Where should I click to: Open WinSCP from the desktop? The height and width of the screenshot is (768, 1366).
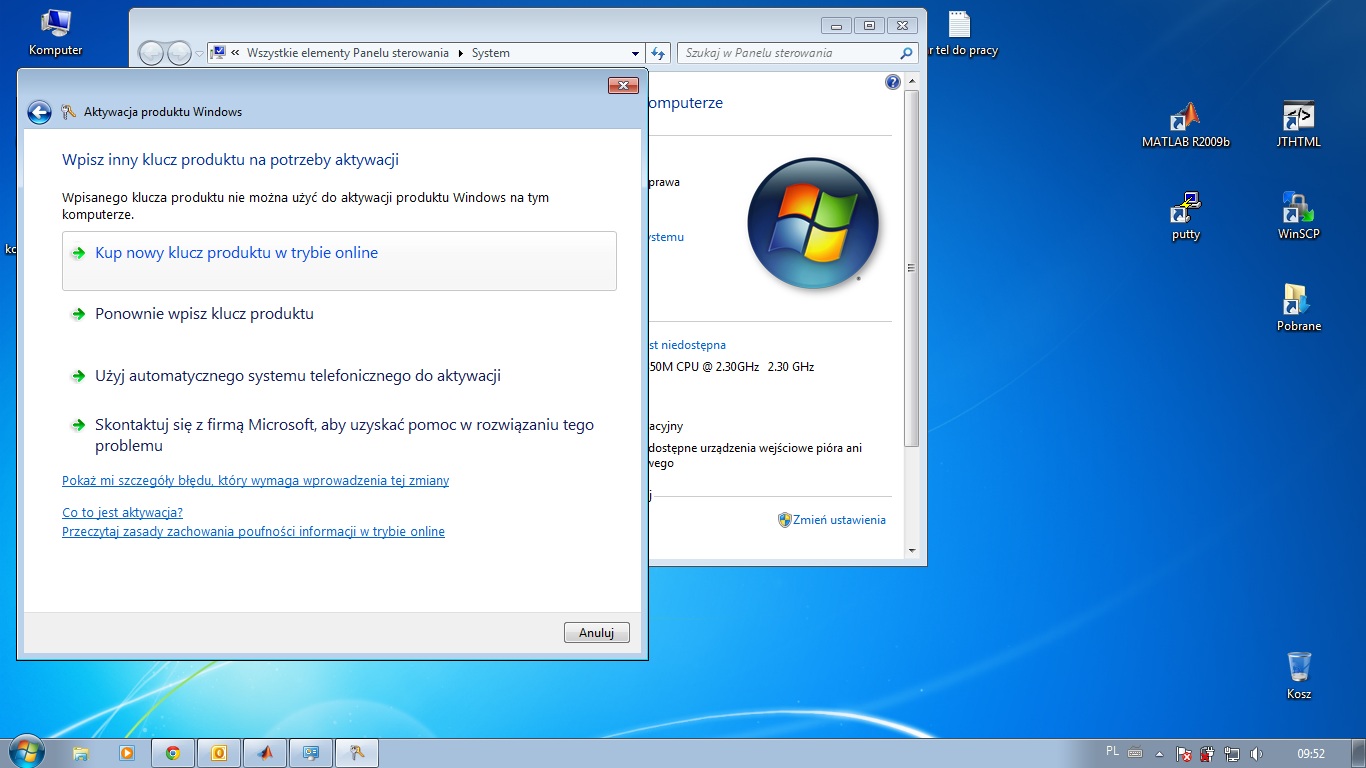pyautogui.click(x=1297, y=213)
